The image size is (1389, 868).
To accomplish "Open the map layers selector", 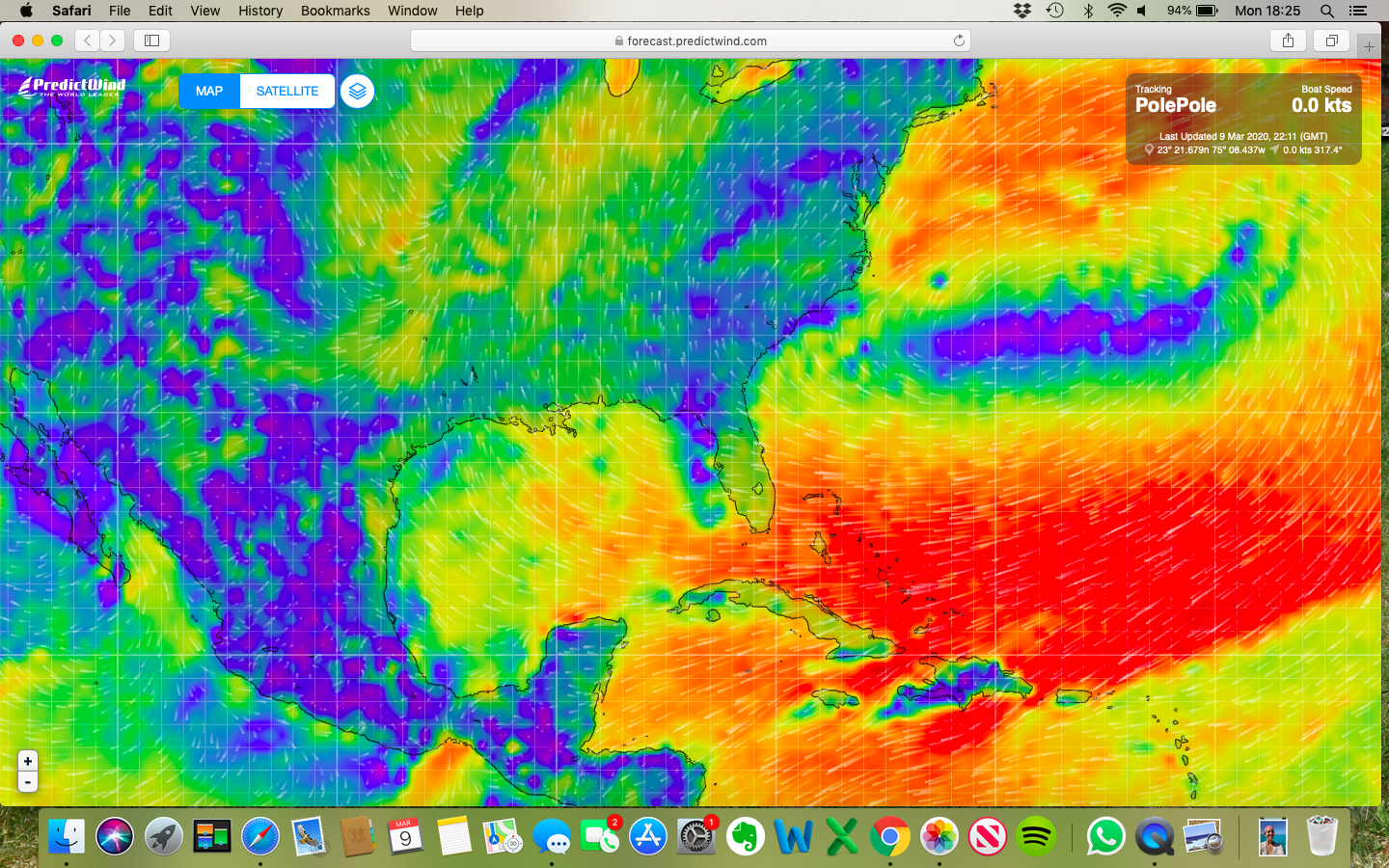I will coord(357,92).
